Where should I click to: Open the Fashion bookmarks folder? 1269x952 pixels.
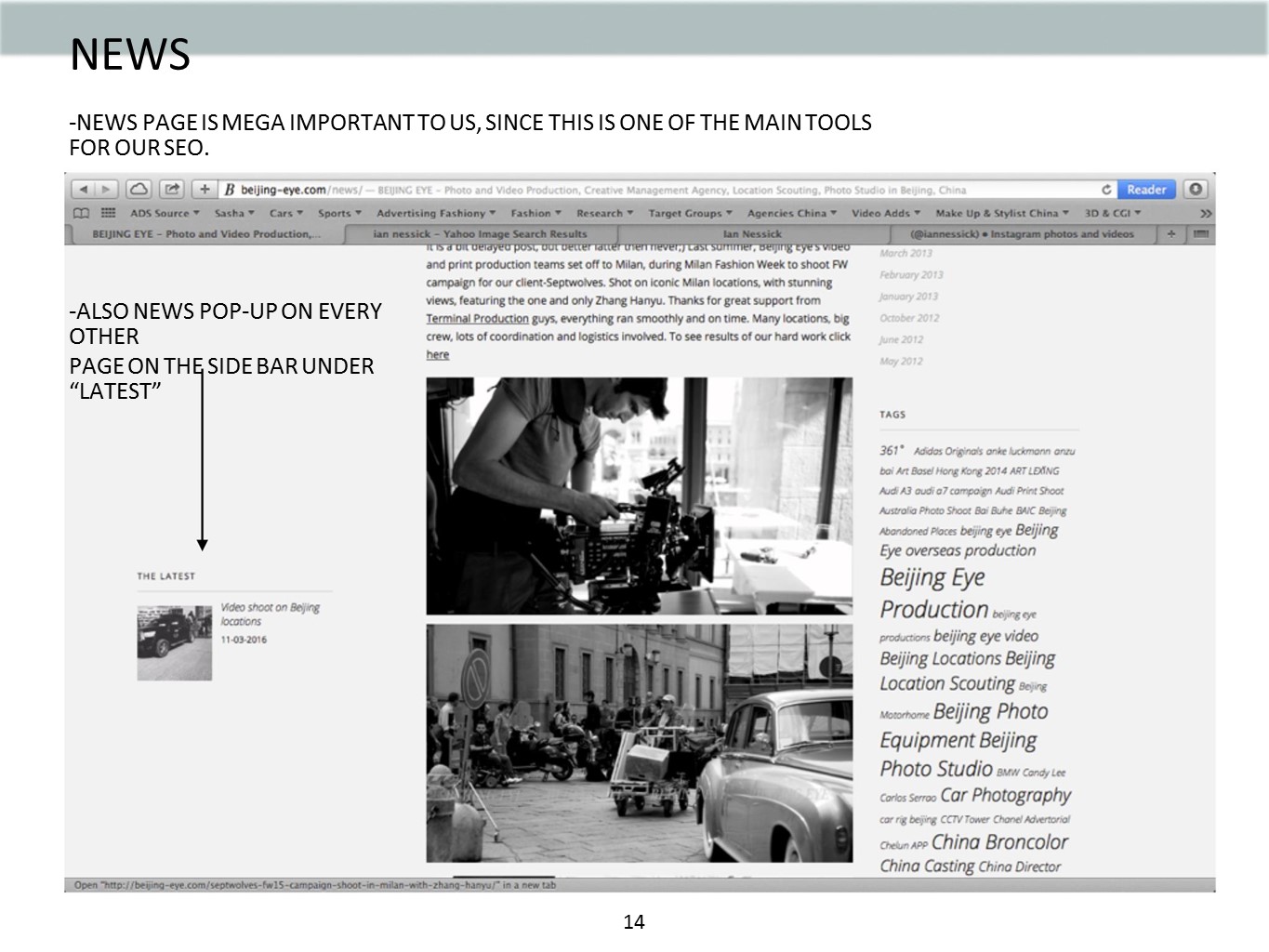[x=535, y=213]
